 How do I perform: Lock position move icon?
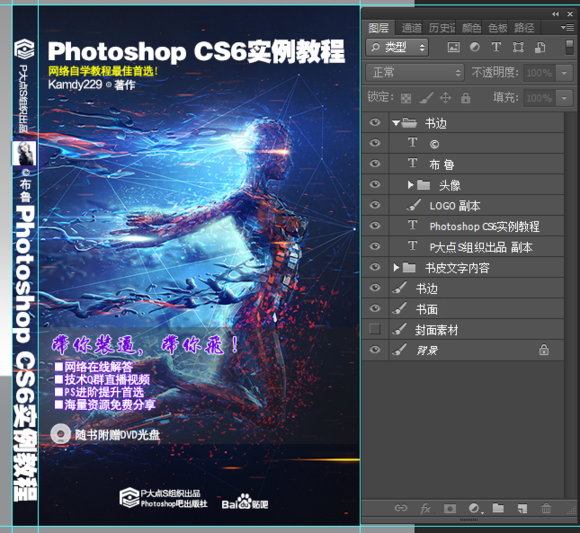tap(445, 98)
